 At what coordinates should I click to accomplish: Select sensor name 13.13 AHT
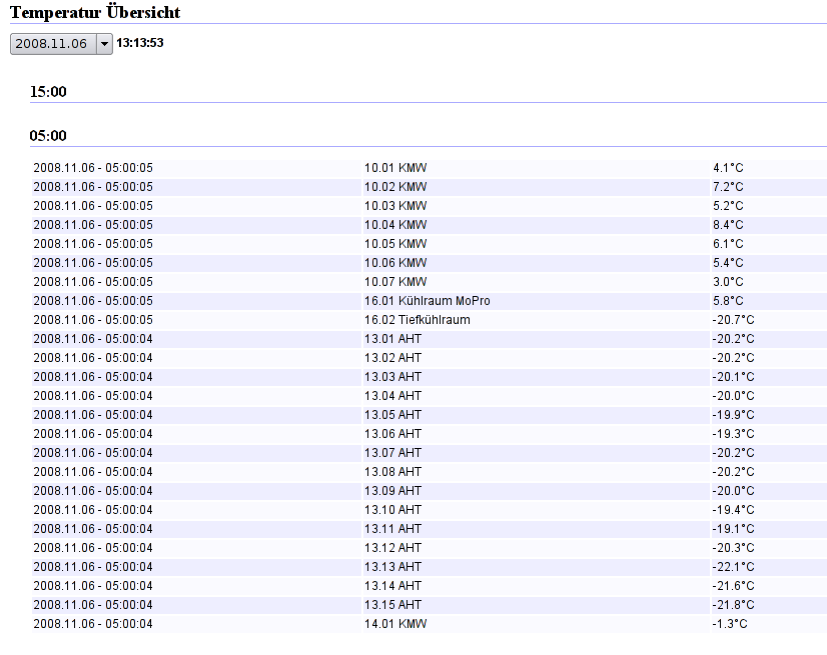coord(393,566)
